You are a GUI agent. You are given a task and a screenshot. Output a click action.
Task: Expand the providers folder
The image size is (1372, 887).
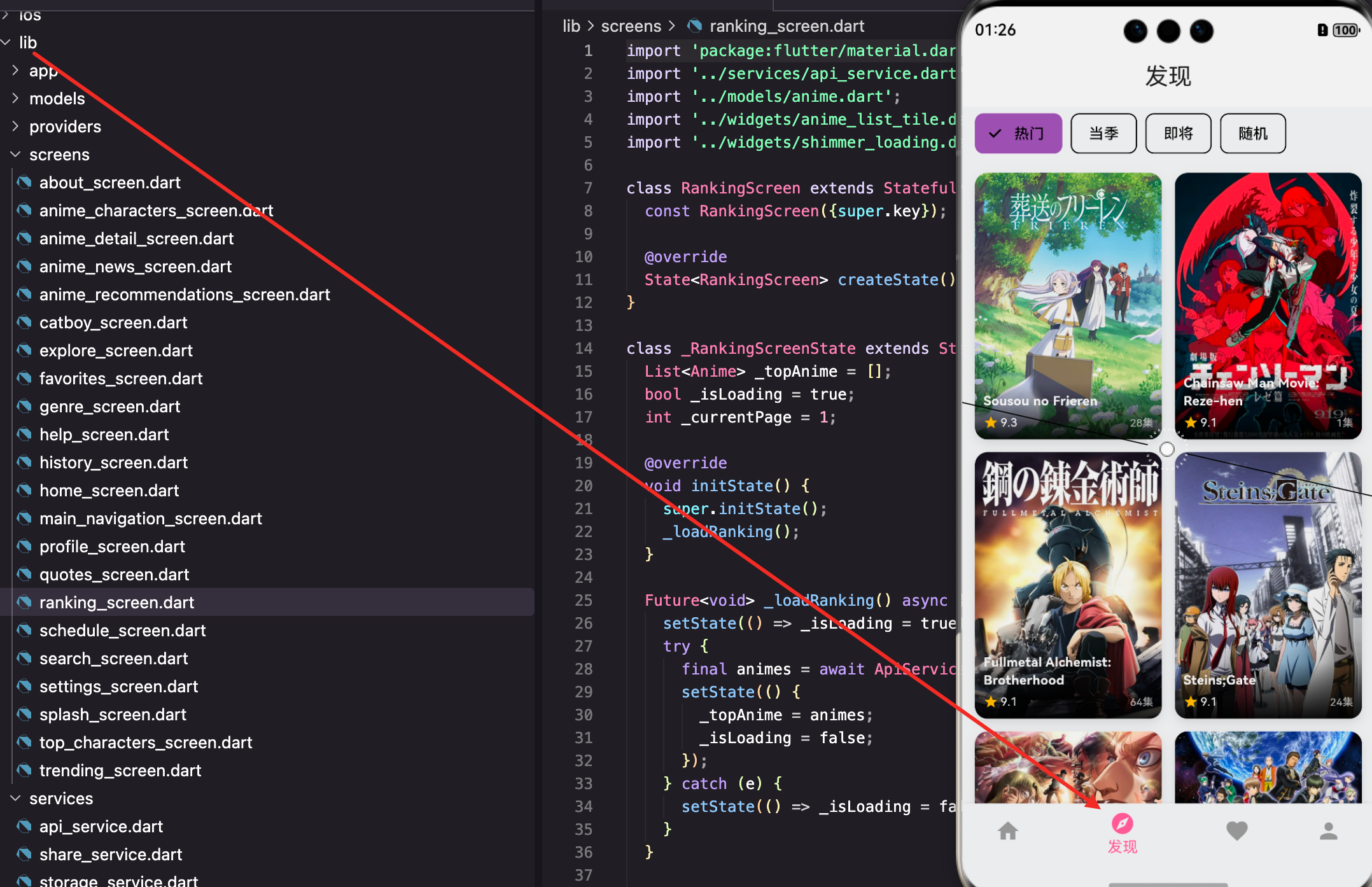[15, 127]
